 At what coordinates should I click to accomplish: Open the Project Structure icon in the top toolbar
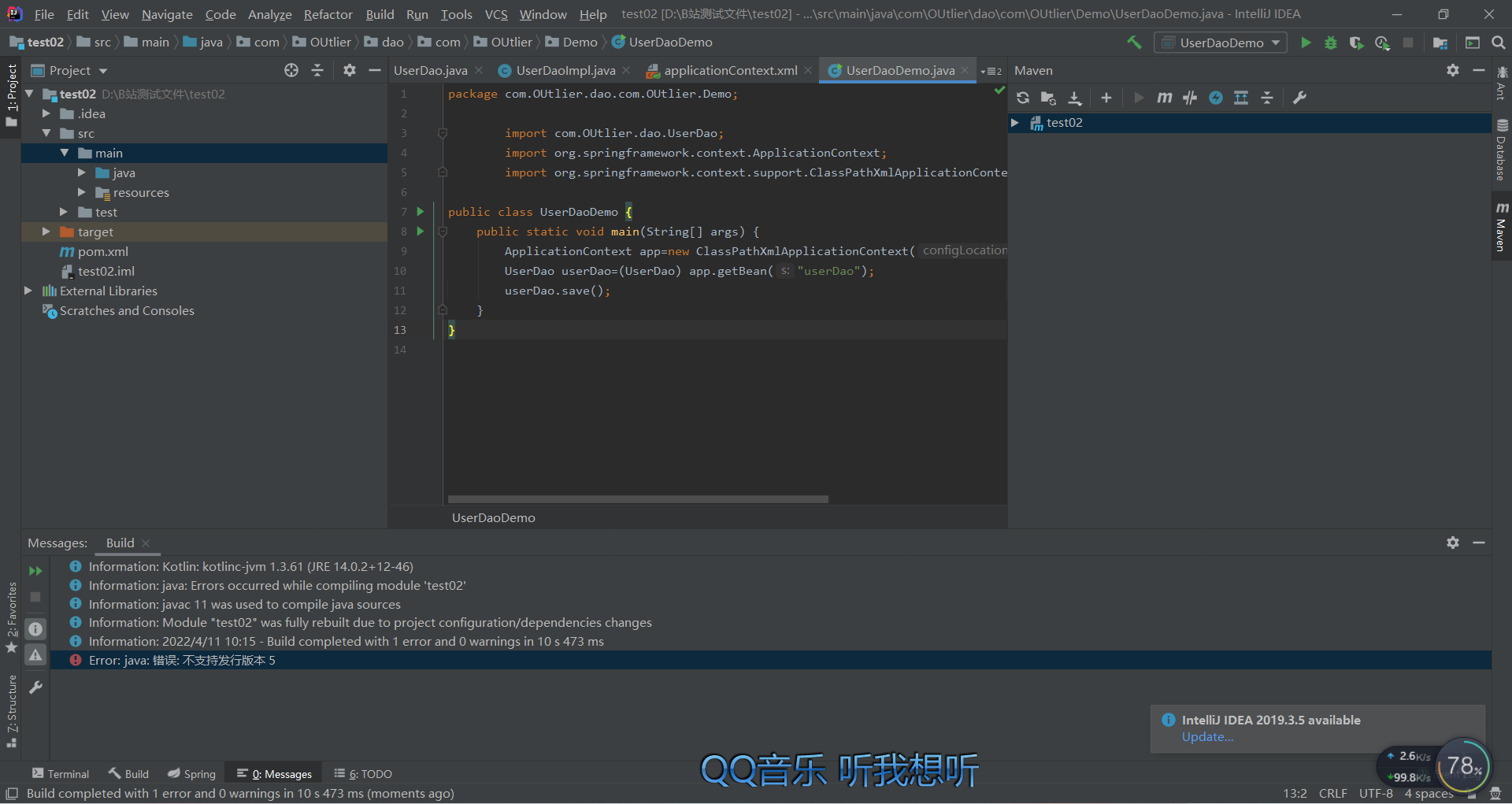click(1440, 43)
